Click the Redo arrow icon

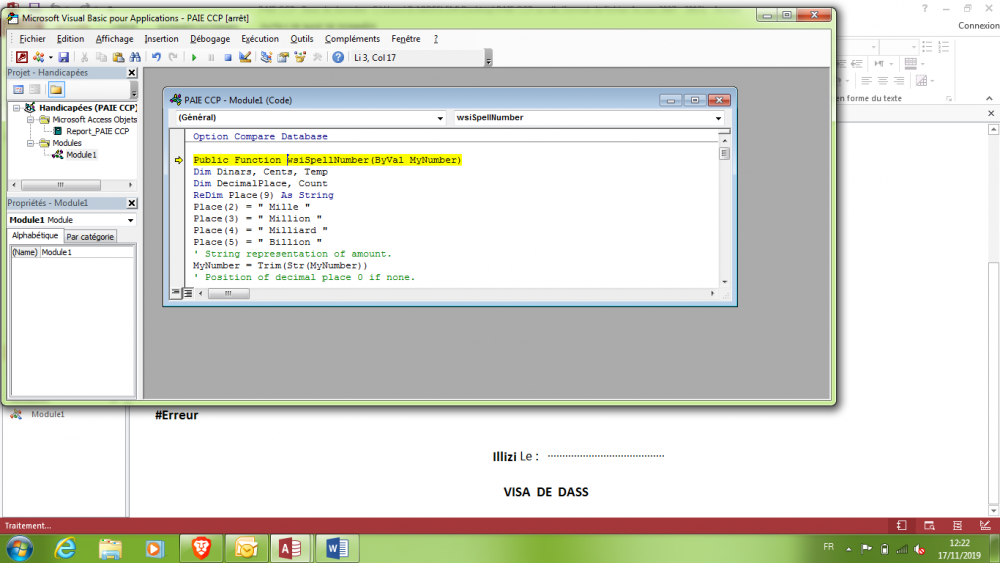173,57
